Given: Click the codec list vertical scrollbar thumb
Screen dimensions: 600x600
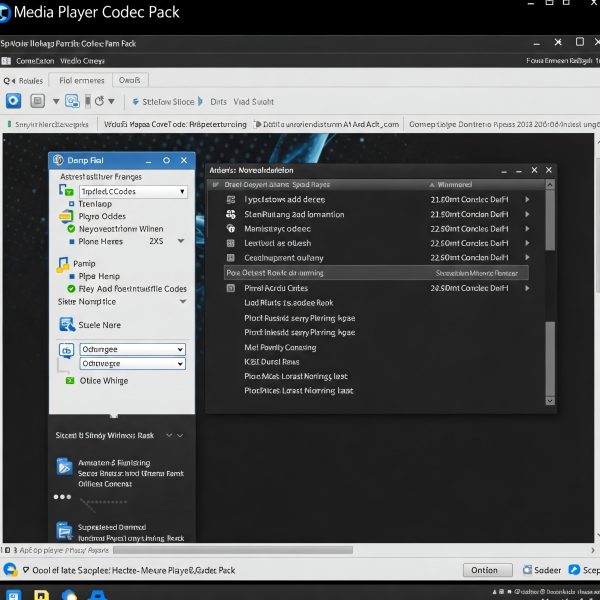Looking at the screenshot, I should (x=550, y=220).
